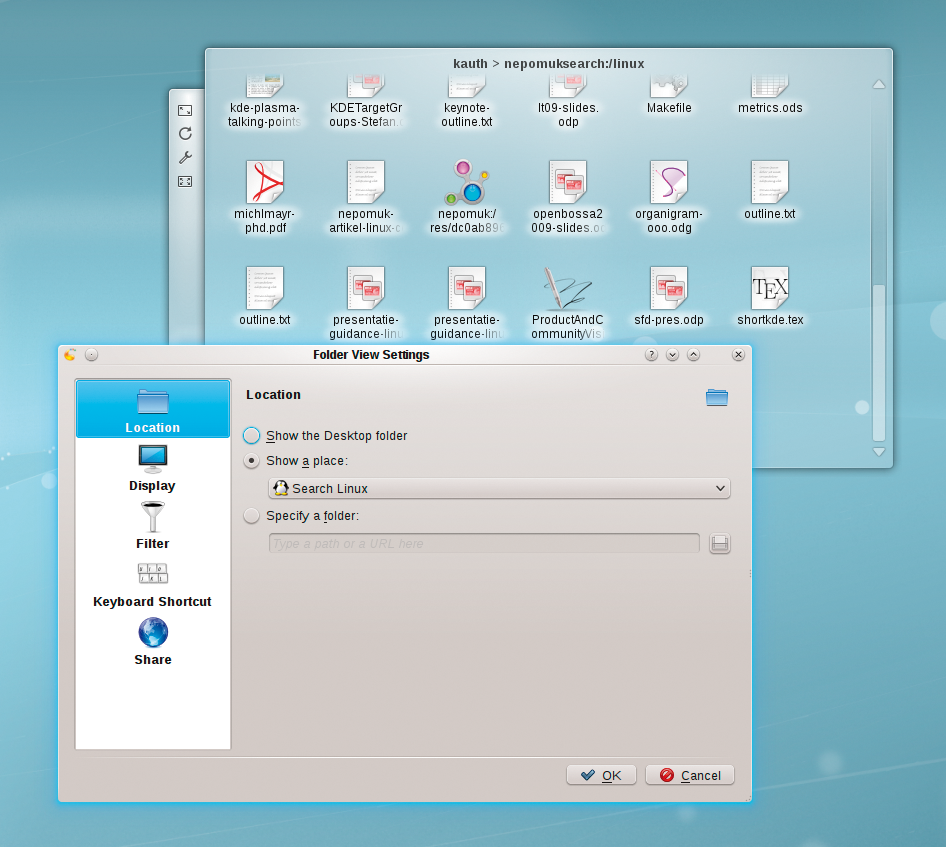Image resolution: width=946 pixels, height=847 pixels.
Task: Click the "keynote-outline.txt" file label
Action: click(x=466, y=115)
